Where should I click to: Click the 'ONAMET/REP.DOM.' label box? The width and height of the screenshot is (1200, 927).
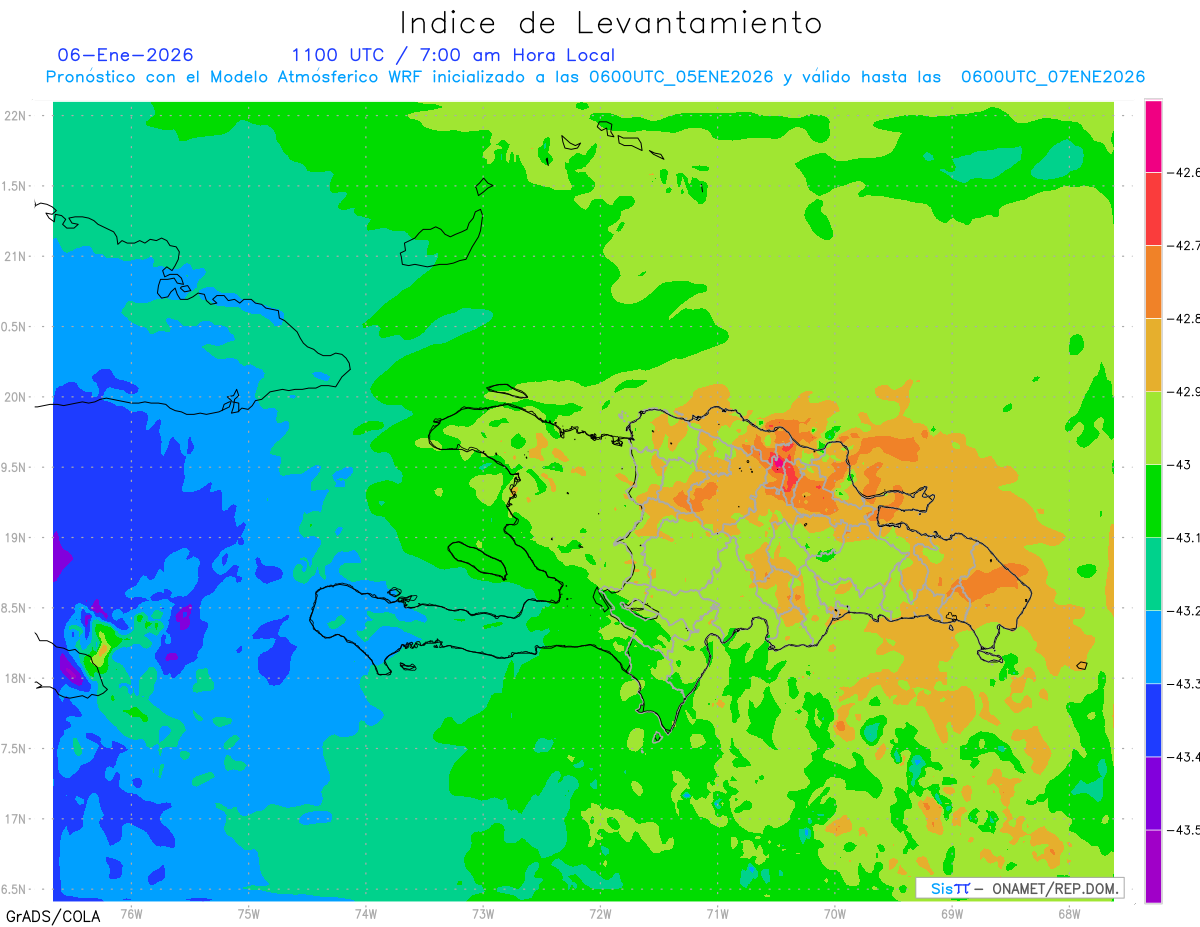(1019, 888)
